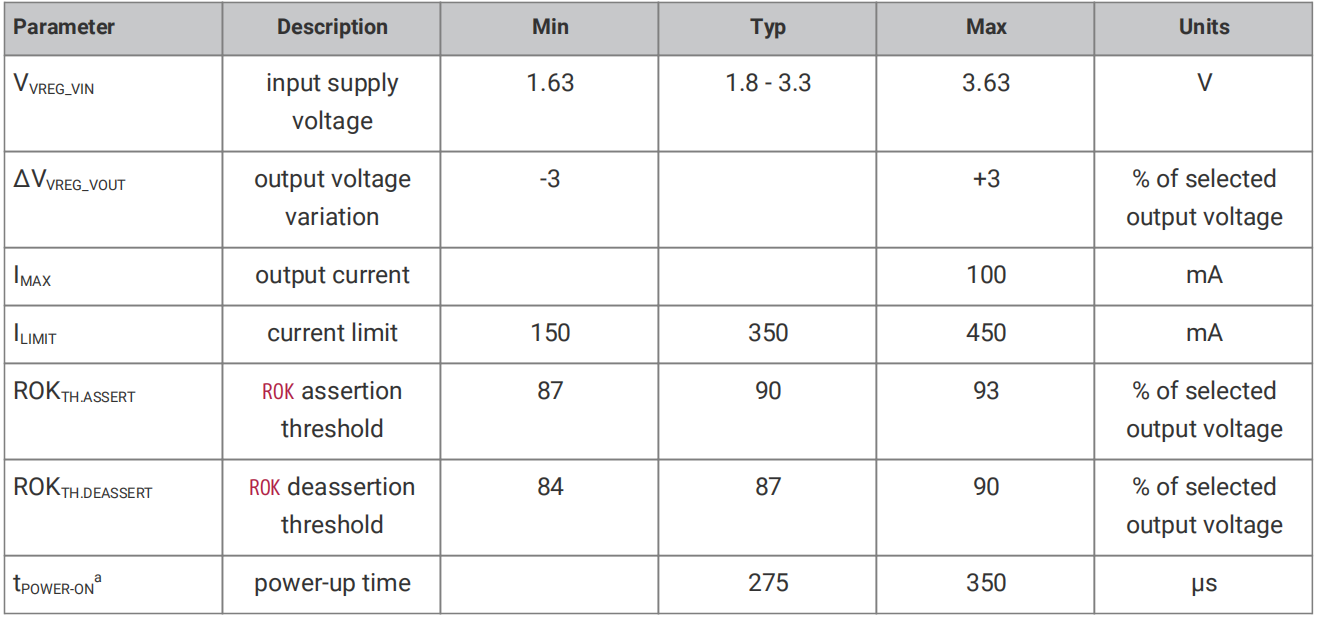Viewport: 1320px width, 618px height.
Task: Select the 3.63 max input voltage
Action: pos(986,83)
